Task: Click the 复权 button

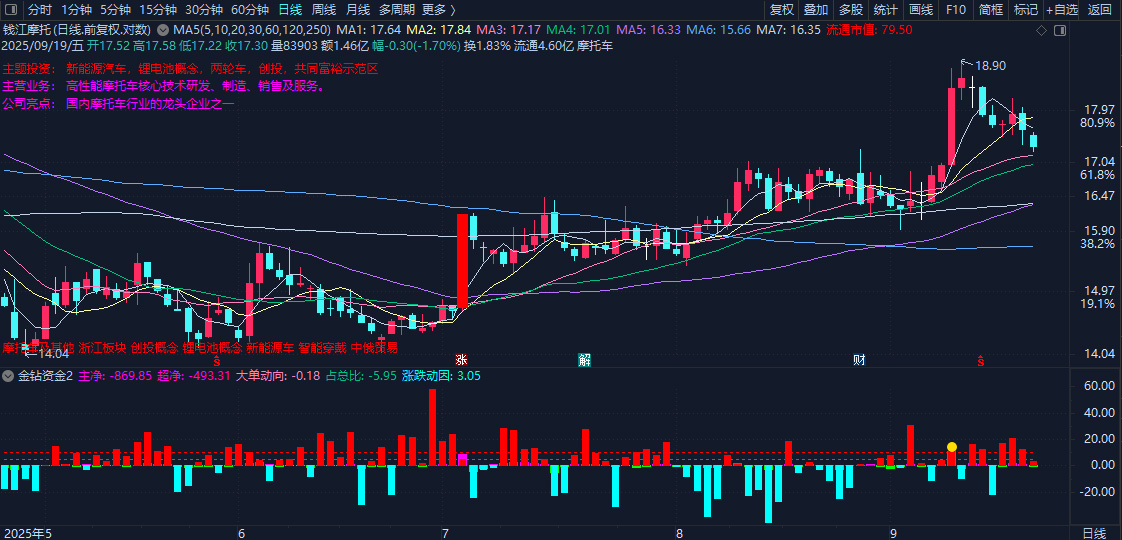Action: 781,10
